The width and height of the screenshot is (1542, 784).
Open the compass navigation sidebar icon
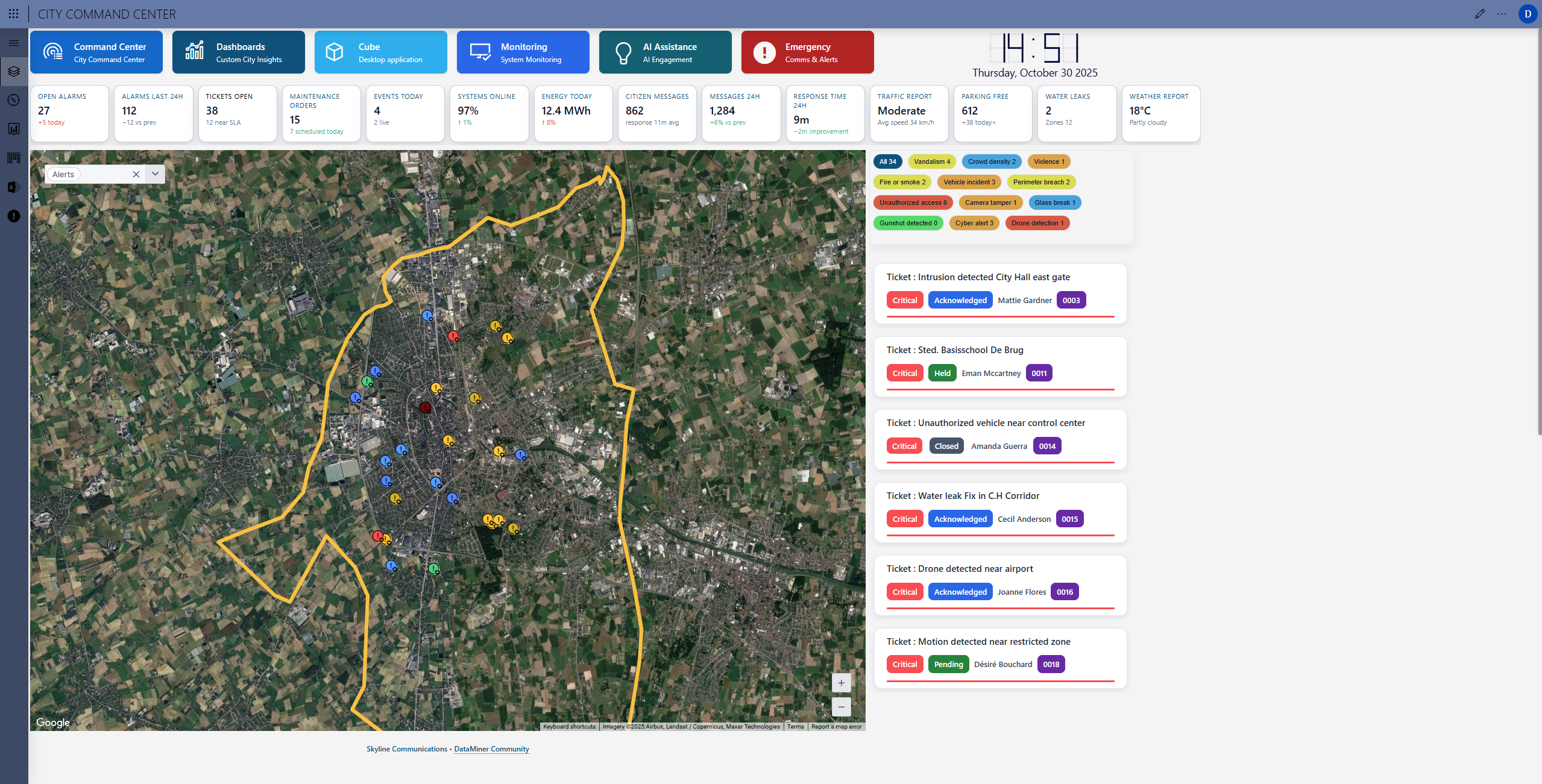point(14,100)
